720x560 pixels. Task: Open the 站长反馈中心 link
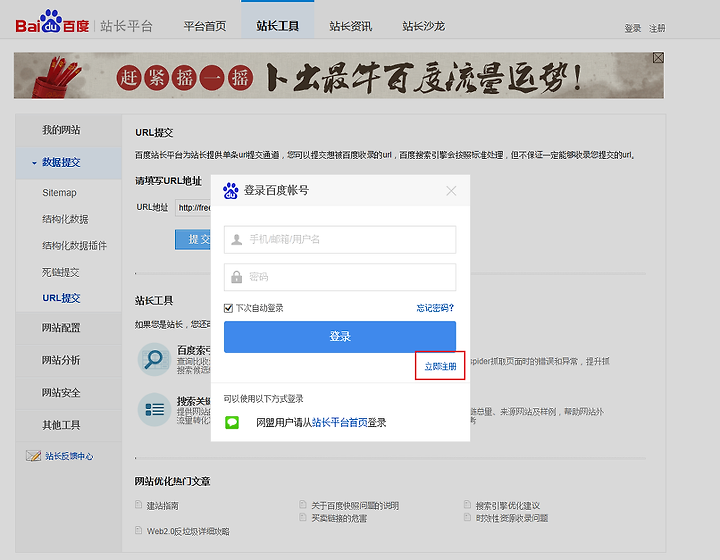click(x=69, y=456)
